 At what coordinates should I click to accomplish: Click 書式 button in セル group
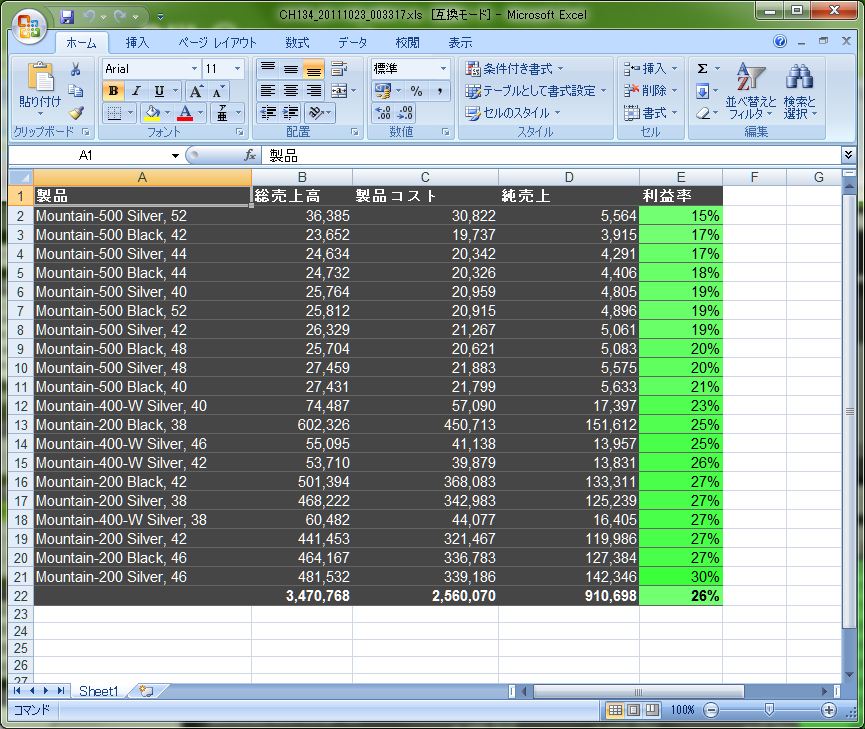point(650,113)
